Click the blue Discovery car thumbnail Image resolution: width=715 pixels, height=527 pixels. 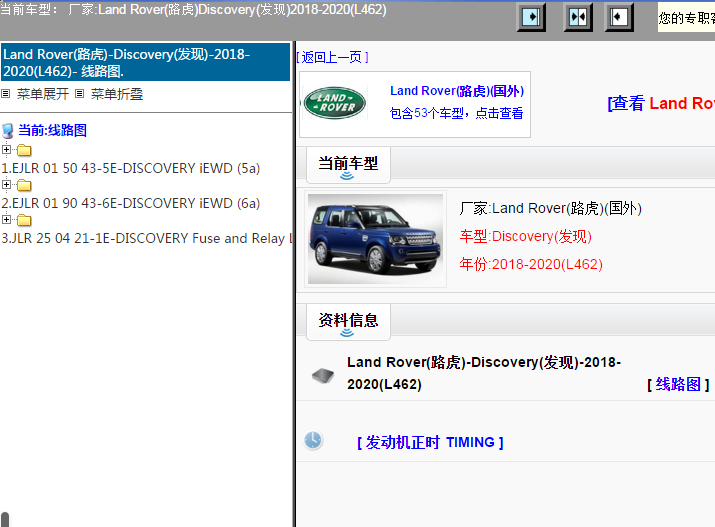375,239
